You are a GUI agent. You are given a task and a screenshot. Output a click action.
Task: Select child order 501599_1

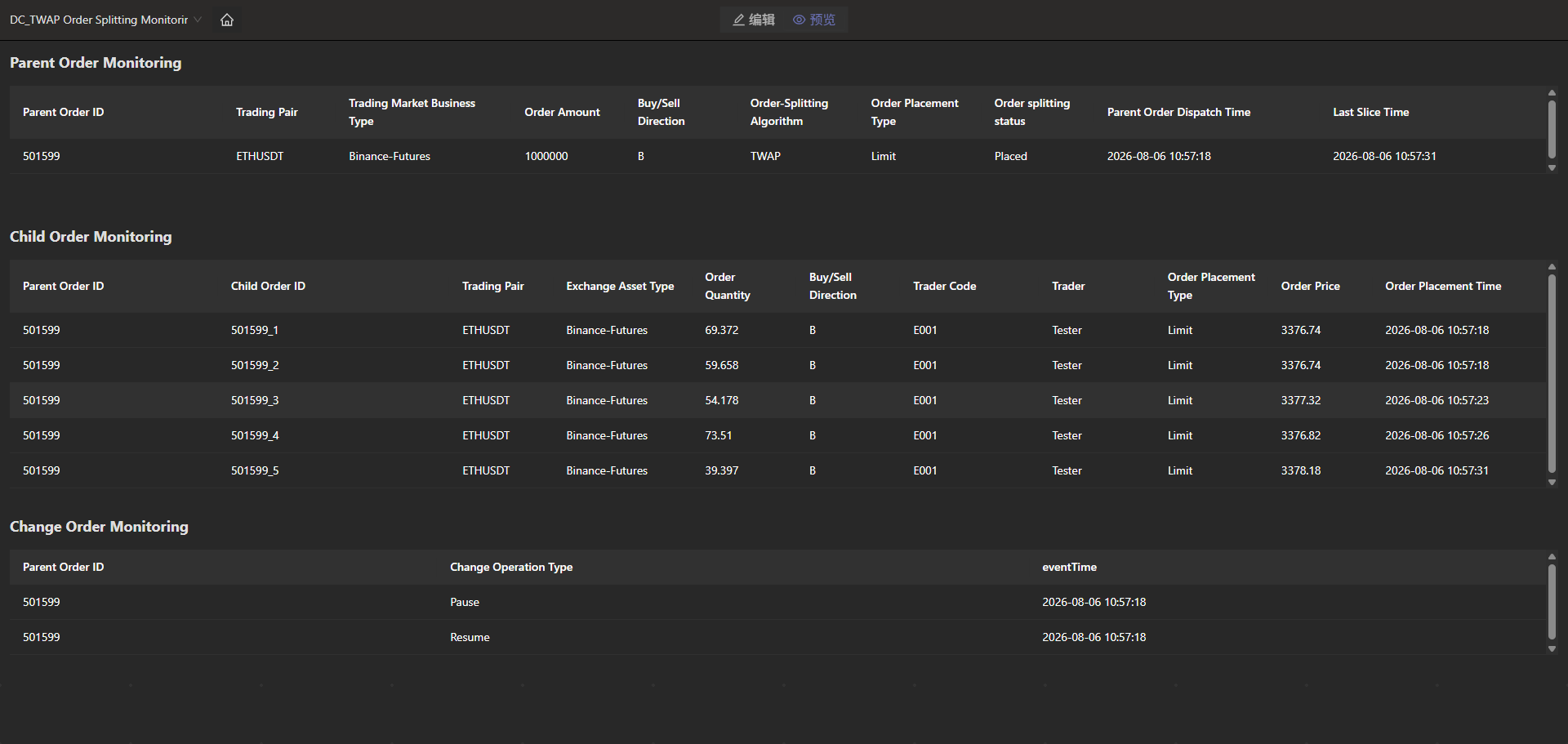[x=254, y=330]
